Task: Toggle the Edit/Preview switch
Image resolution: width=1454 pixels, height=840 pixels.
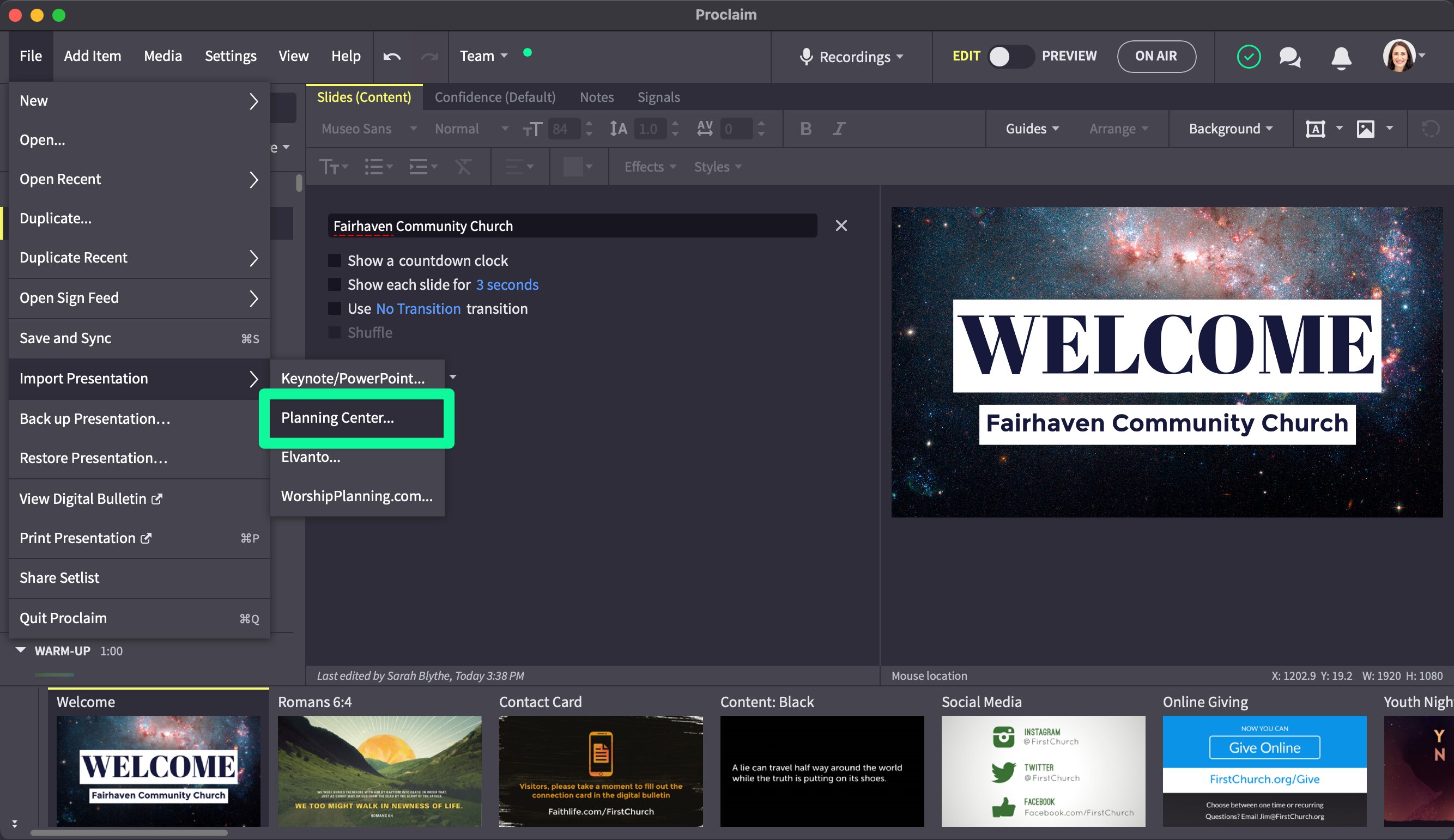Action: tap(1010, 57)
